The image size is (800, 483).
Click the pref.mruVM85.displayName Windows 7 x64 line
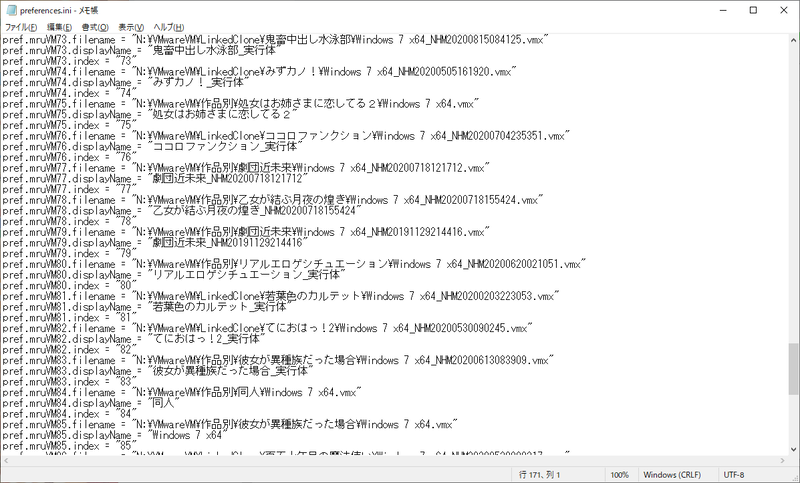[x=115, y=436]
